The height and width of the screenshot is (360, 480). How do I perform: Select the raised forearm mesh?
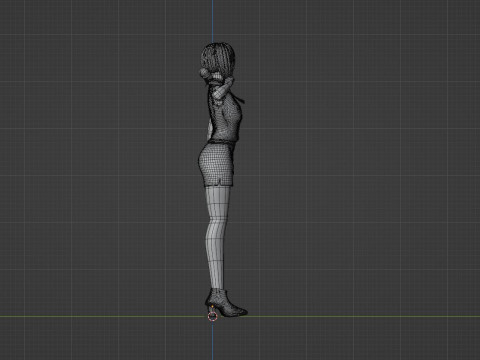click(x=223, y=89)
